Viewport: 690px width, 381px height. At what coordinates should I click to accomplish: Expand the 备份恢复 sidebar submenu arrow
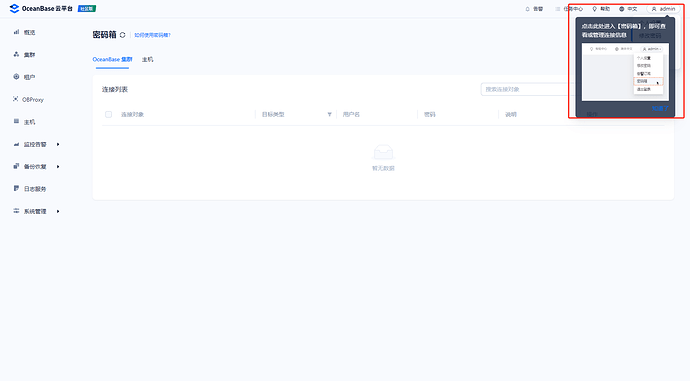[58, 167]
